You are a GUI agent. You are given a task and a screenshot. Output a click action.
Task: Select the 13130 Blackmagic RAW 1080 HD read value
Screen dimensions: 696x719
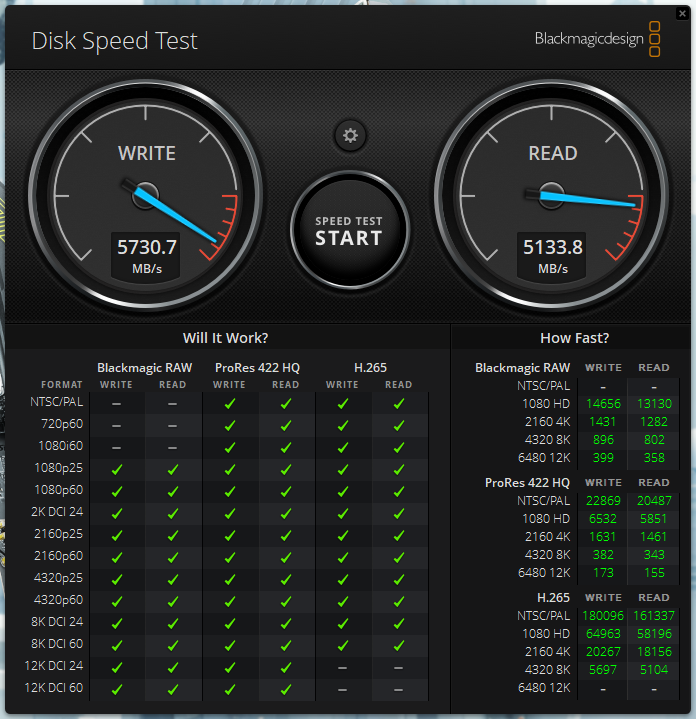click(x=654, y=403)
